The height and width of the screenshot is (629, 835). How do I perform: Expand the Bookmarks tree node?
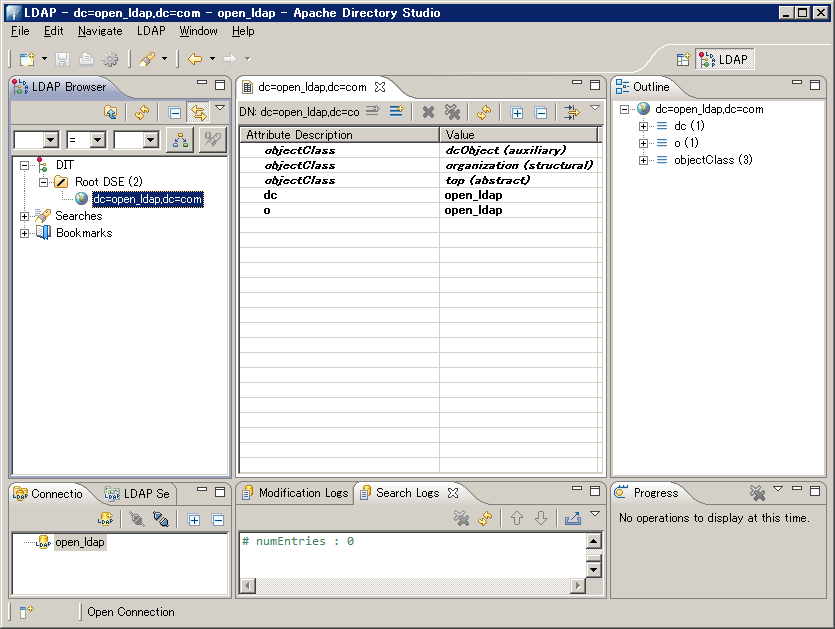(x=24, y=233)
